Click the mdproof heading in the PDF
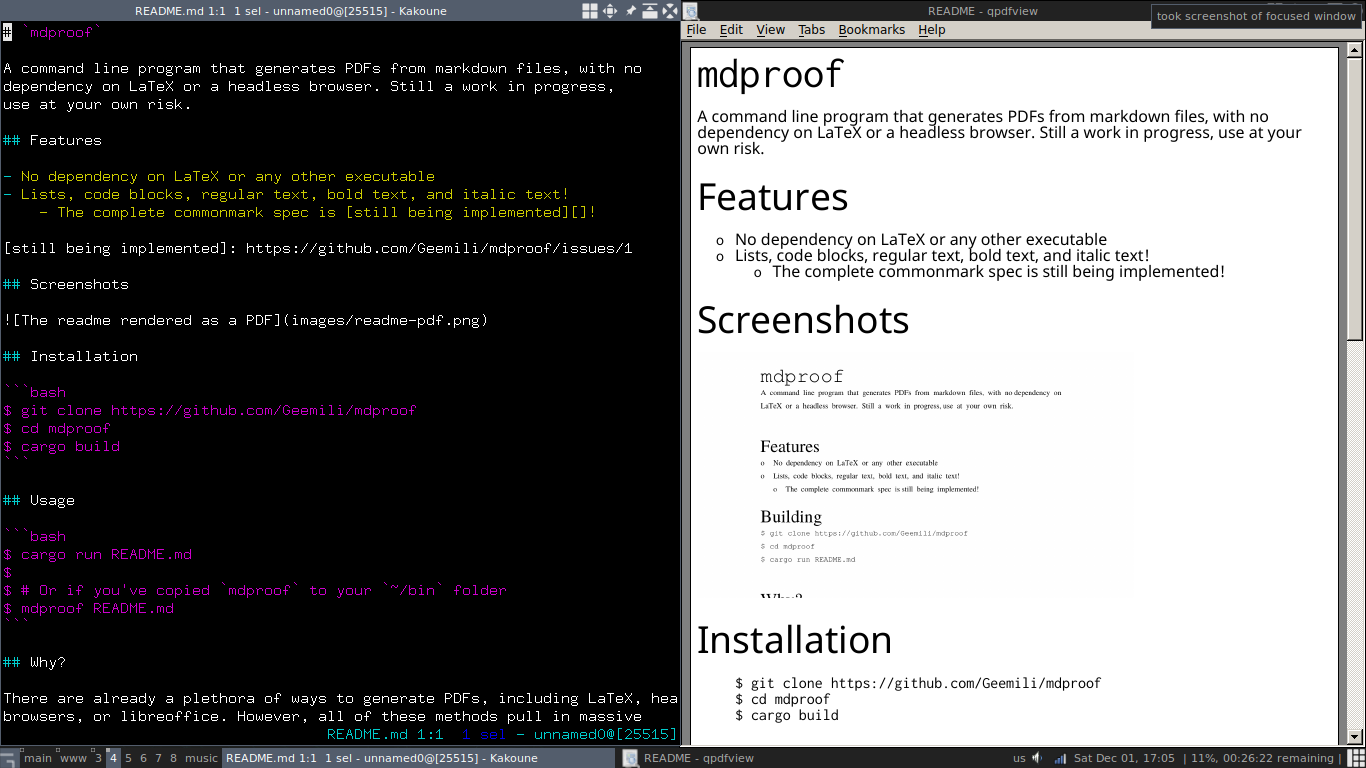The width and height of the screenshot is (1366, 768). coord(770,75)
